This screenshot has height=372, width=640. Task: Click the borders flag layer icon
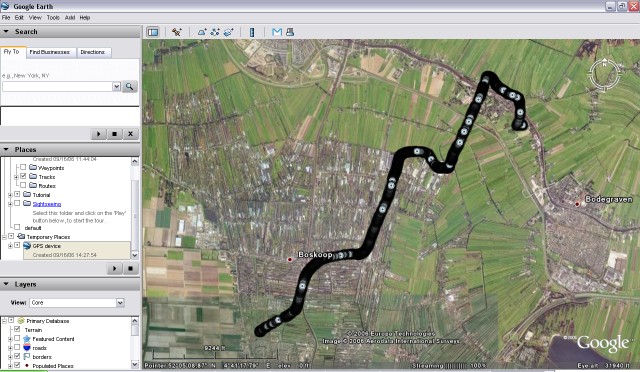click(27, 357)
